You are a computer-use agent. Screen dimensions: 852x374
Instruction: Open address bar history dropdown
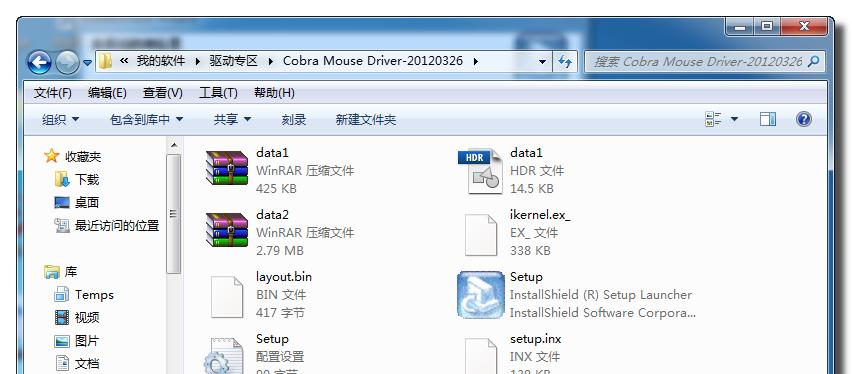click(542, 62)
